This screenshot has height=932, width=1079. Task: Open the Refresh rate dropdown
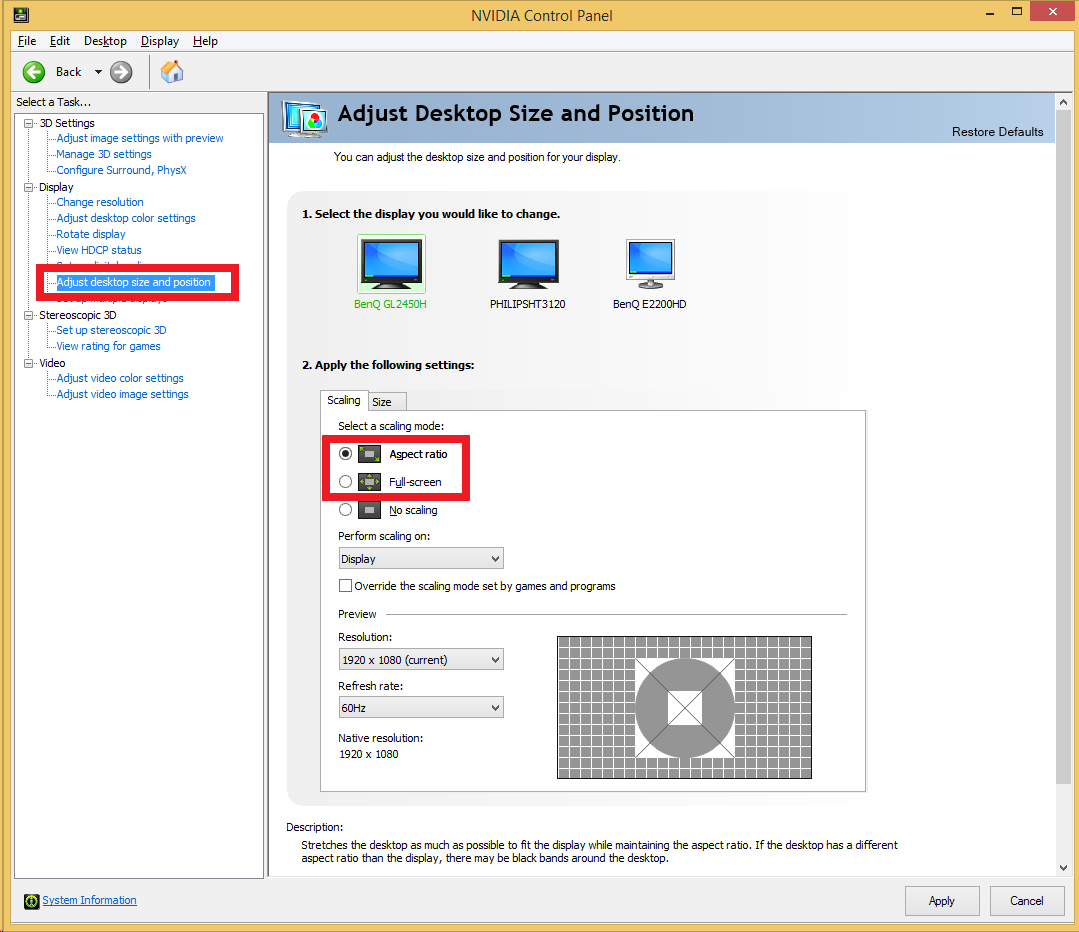[421, 708]
